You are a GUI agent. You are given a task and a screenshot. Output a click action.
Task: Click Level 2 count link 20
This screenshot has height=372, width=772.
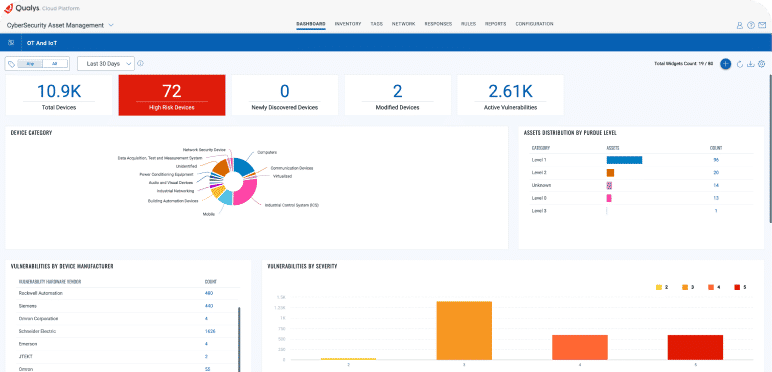pos(716,173)
